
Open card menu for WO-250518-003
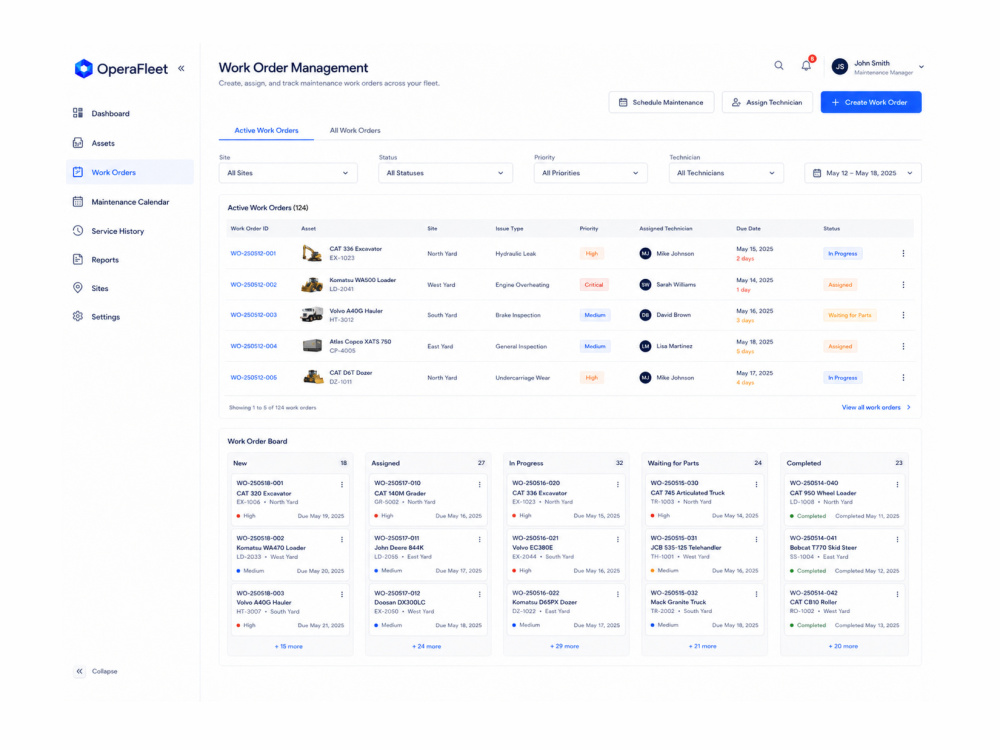click(342, 594)
